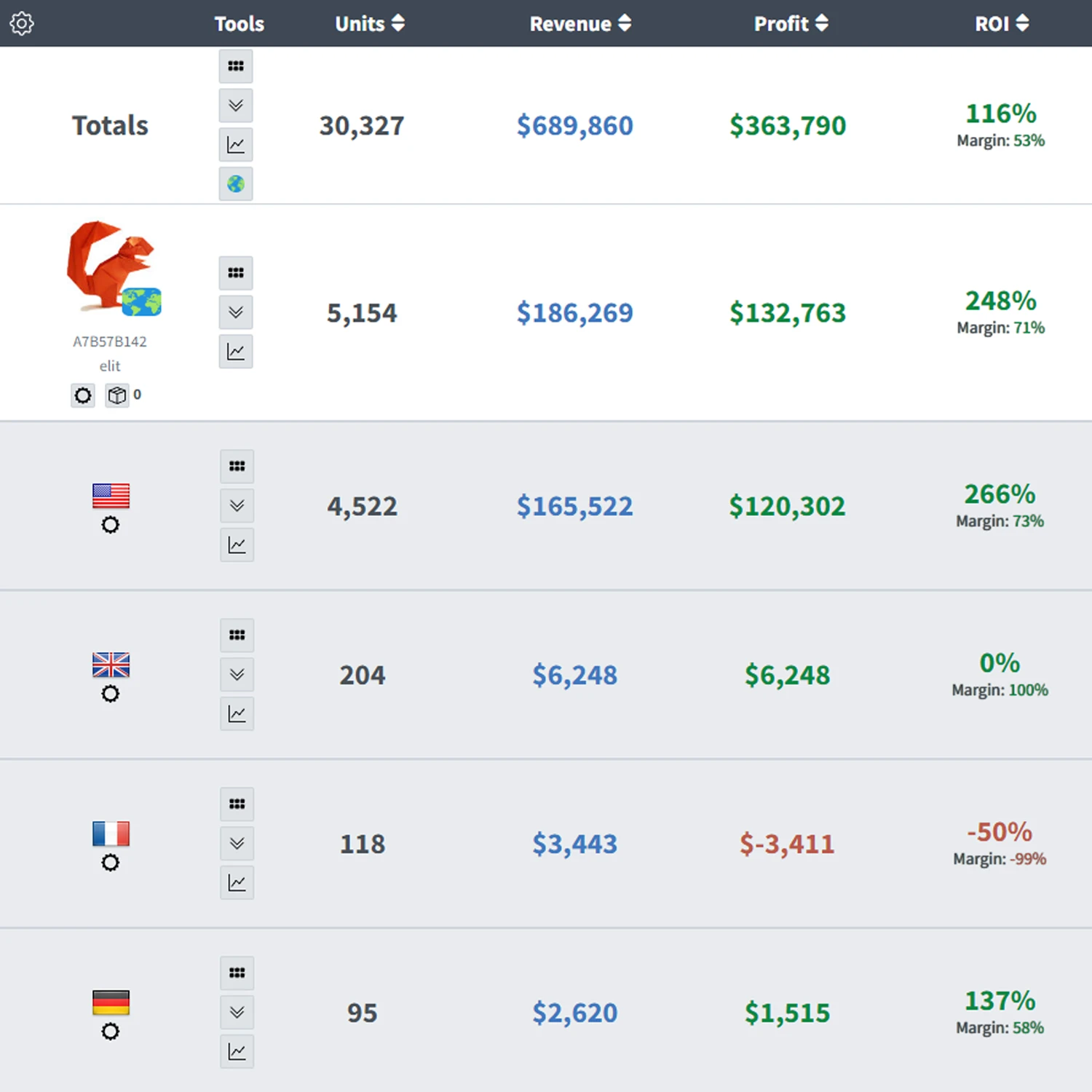1092x1092 pixels.
Task: Click the globe marketplaces icon in Totals row
Action: (236, 184)
